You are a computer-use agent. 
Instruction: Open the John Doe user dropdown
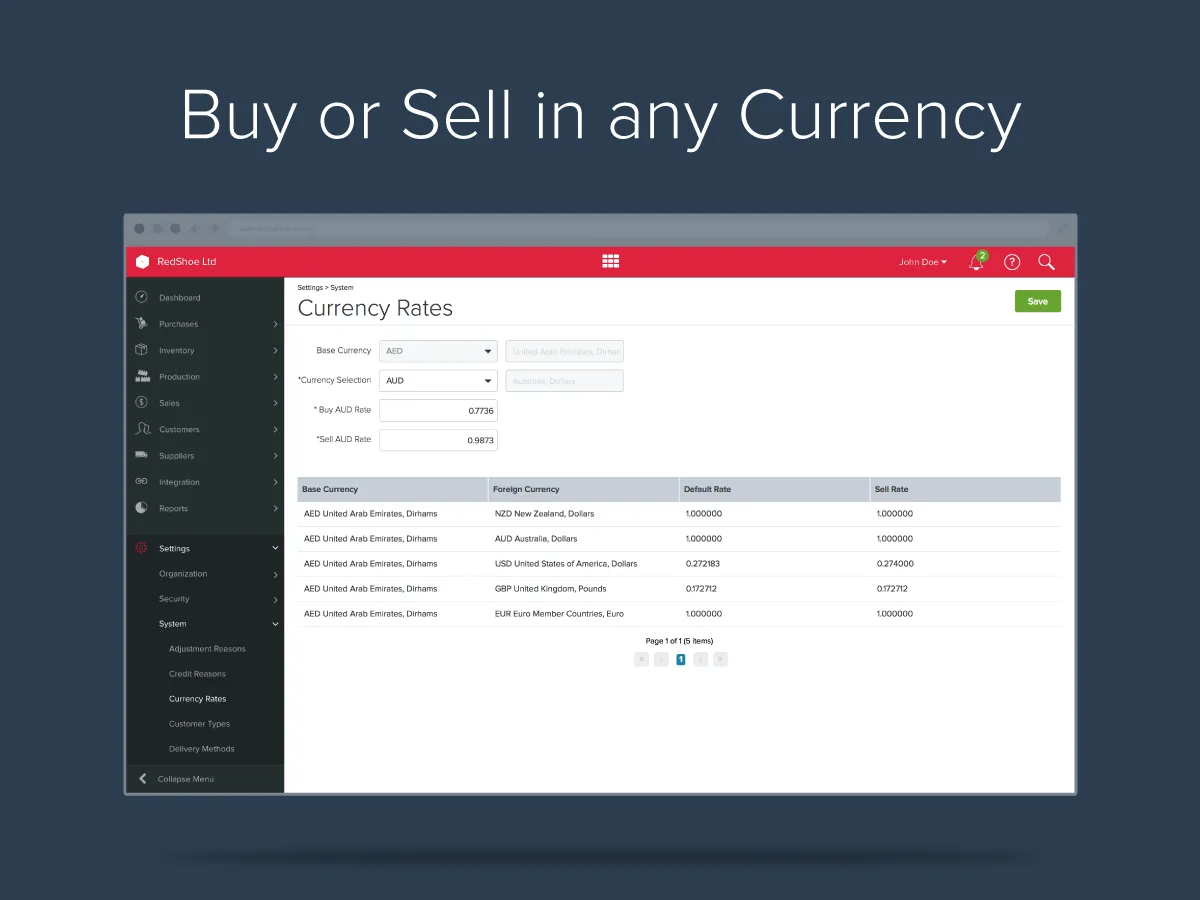click(922, 262)
